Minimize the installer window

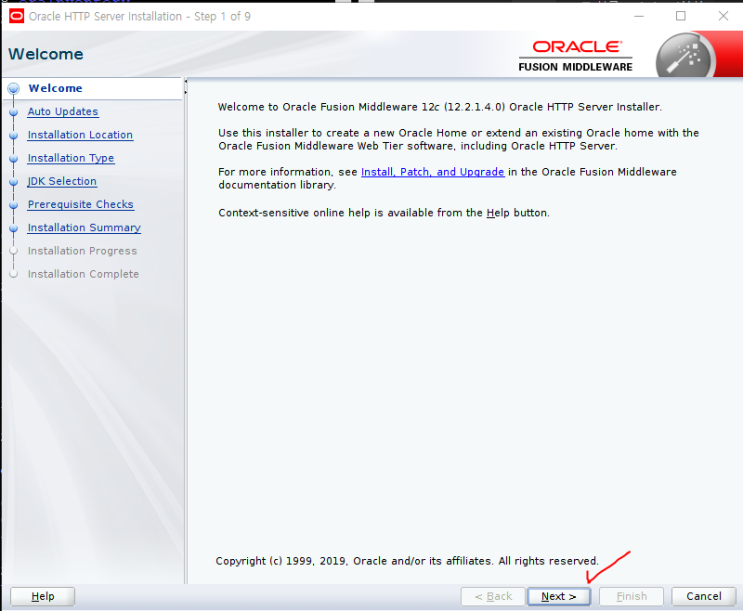point(639,16)
